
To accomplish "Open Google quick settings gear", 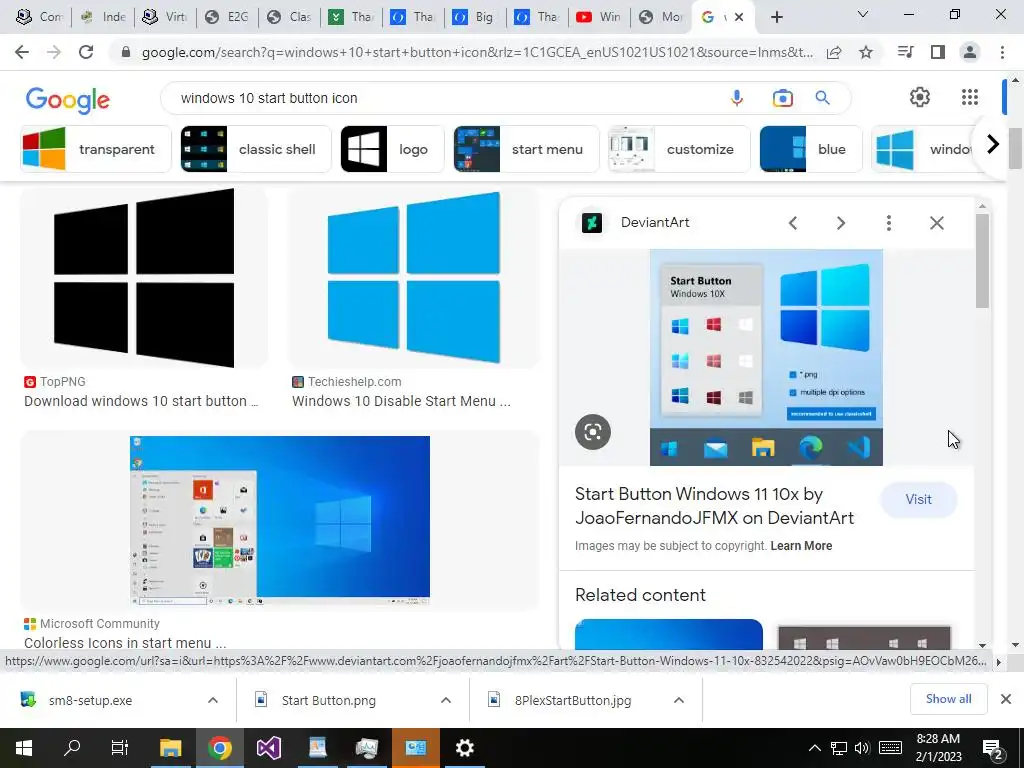I will click(x=920, y=97).
